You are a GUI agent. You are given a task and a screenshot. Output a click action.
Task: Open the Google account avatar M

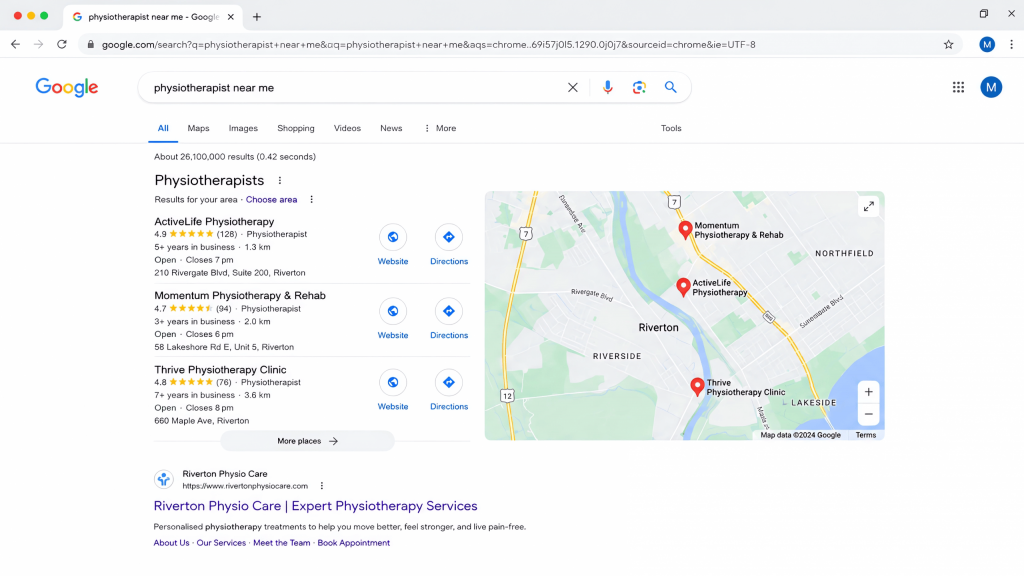(x=991, y=87)
